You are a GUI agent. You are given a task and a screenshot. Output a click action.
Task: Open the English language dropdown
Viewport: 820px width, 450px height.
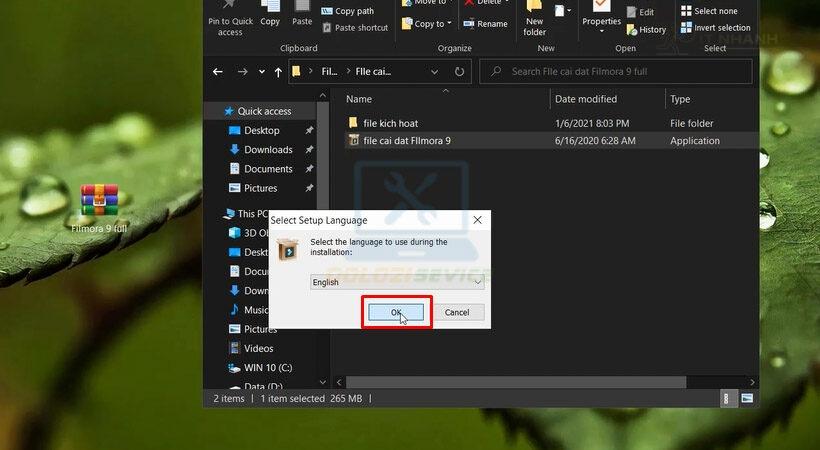pos(397,282)
